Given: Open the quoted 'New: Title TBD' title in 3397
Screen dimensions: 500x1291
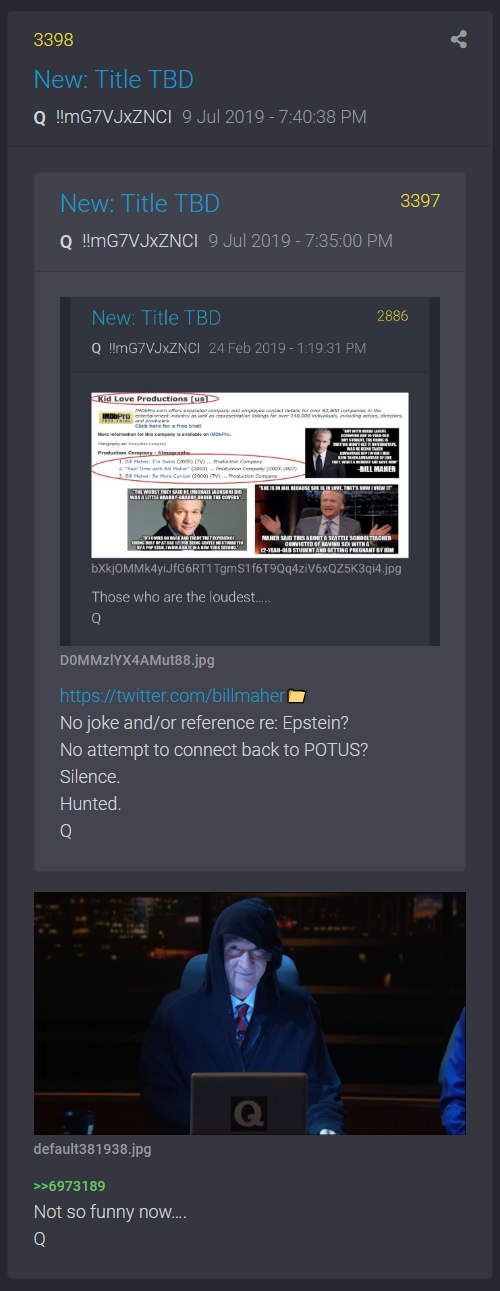Looking at the screenshot, I should [140, 203].
